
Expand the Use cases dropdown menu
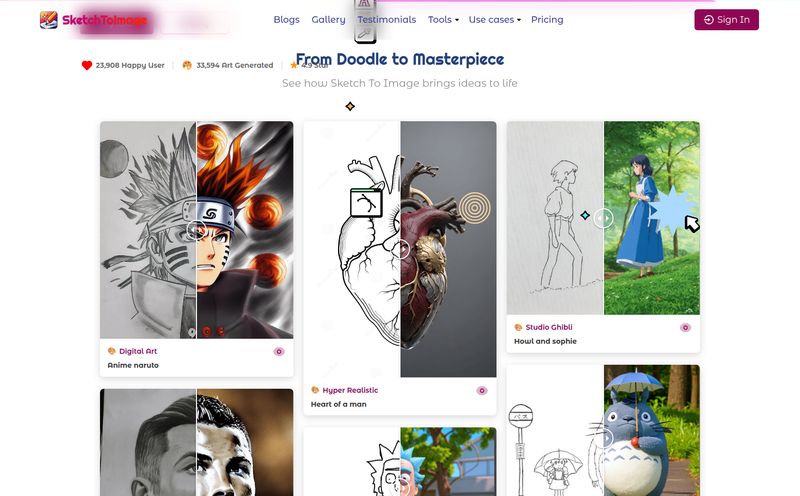click(494, 19)
